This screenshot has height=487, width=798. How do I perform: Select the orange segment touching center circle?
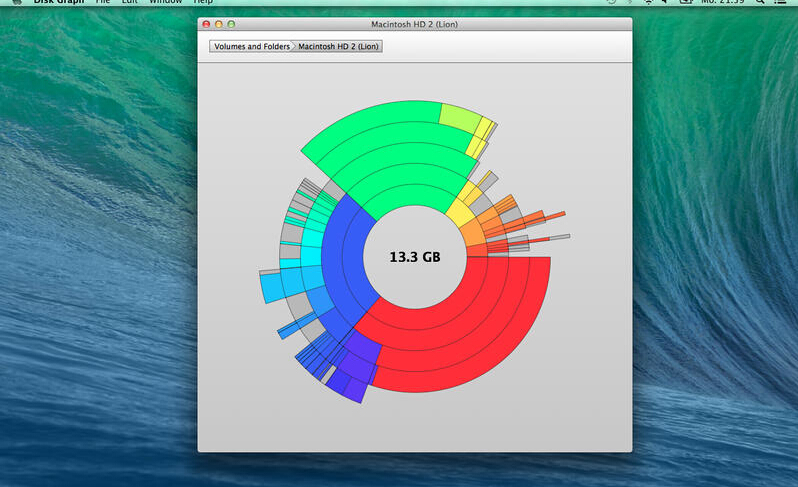point(471,235)
